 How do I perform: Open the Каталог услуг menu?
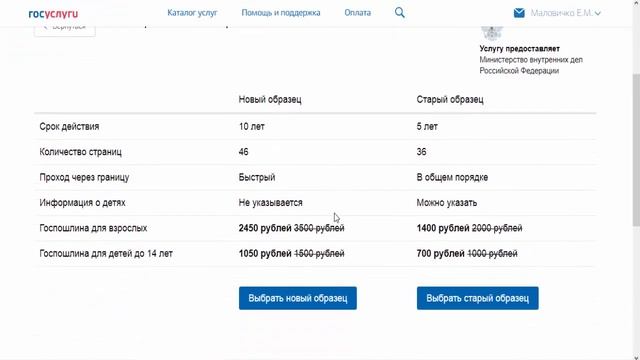tap(192, 13)
